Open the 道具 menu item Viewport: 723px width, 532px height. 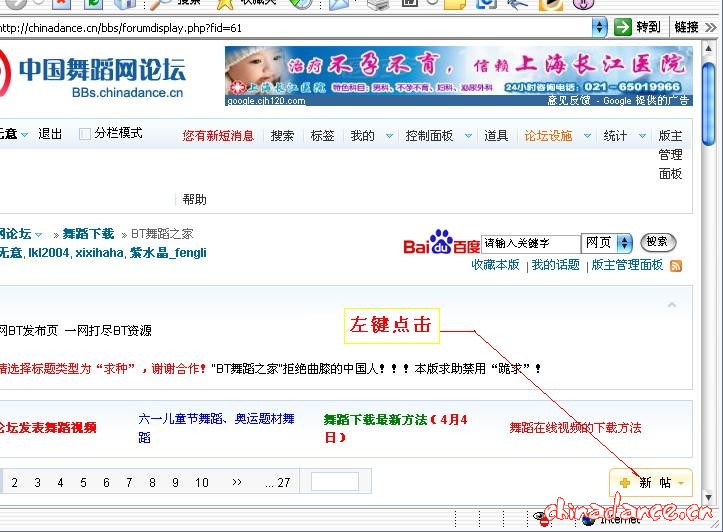click(496, 136)
